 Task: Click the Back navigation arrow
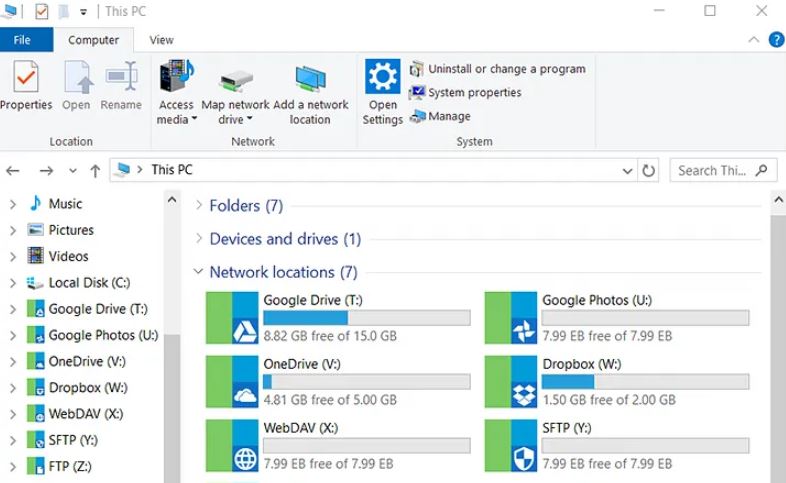coord(13,171)
